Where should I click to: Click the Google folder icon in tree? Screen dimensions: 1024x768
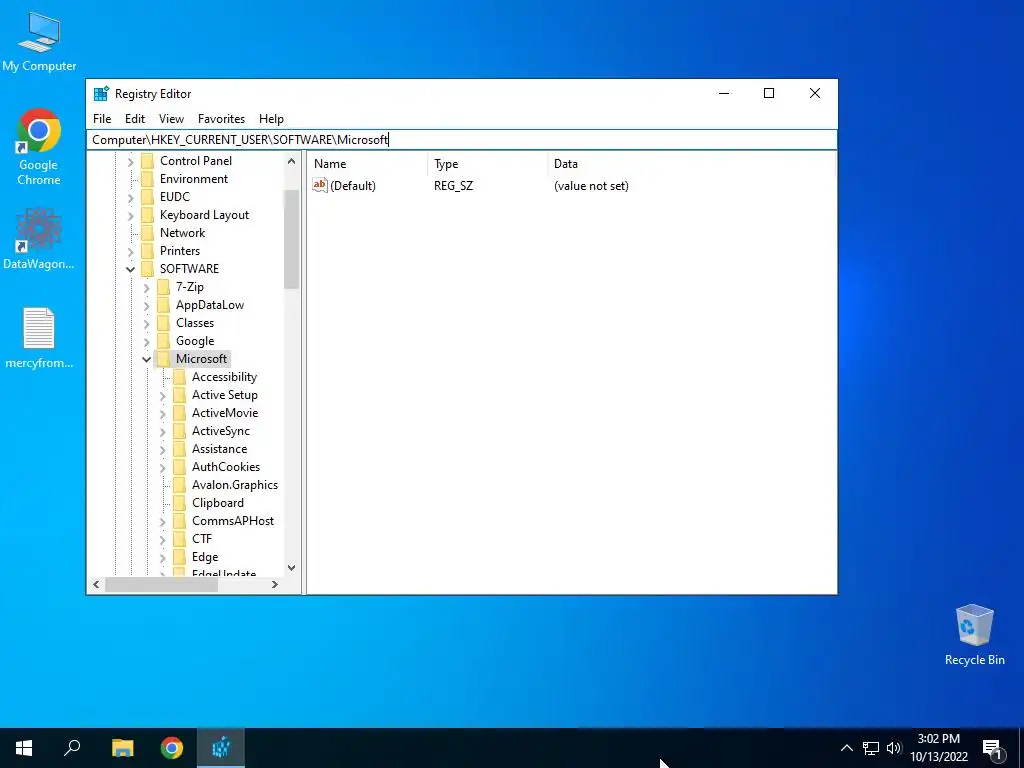[x=163, y=341]
